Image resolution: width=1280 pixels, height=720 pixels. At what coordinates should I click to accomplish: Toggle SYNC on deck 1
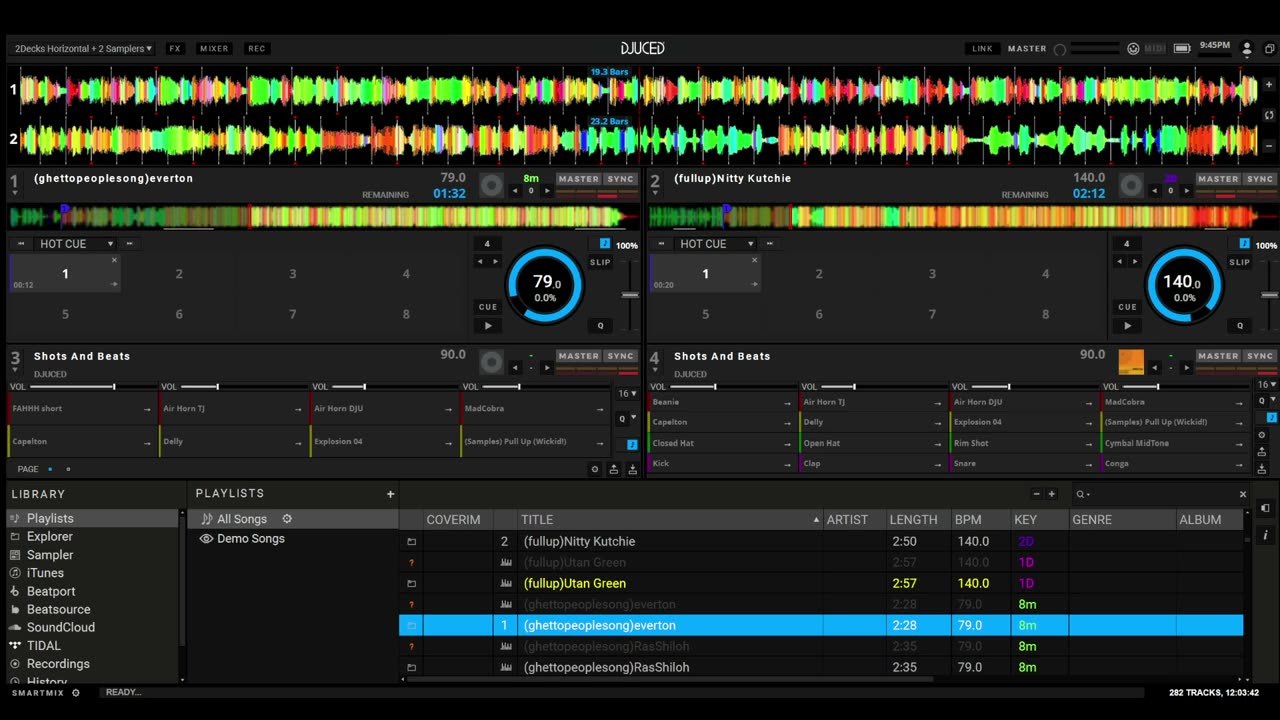(x=620, y=179)
